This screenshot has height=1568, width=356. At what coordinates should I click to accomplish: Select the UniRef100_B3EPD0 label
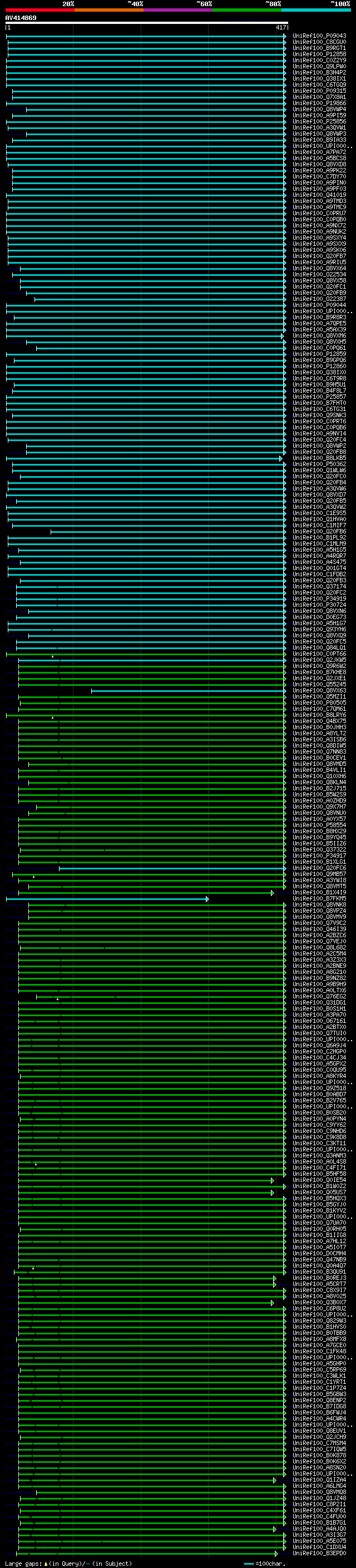pos(319,1553)
